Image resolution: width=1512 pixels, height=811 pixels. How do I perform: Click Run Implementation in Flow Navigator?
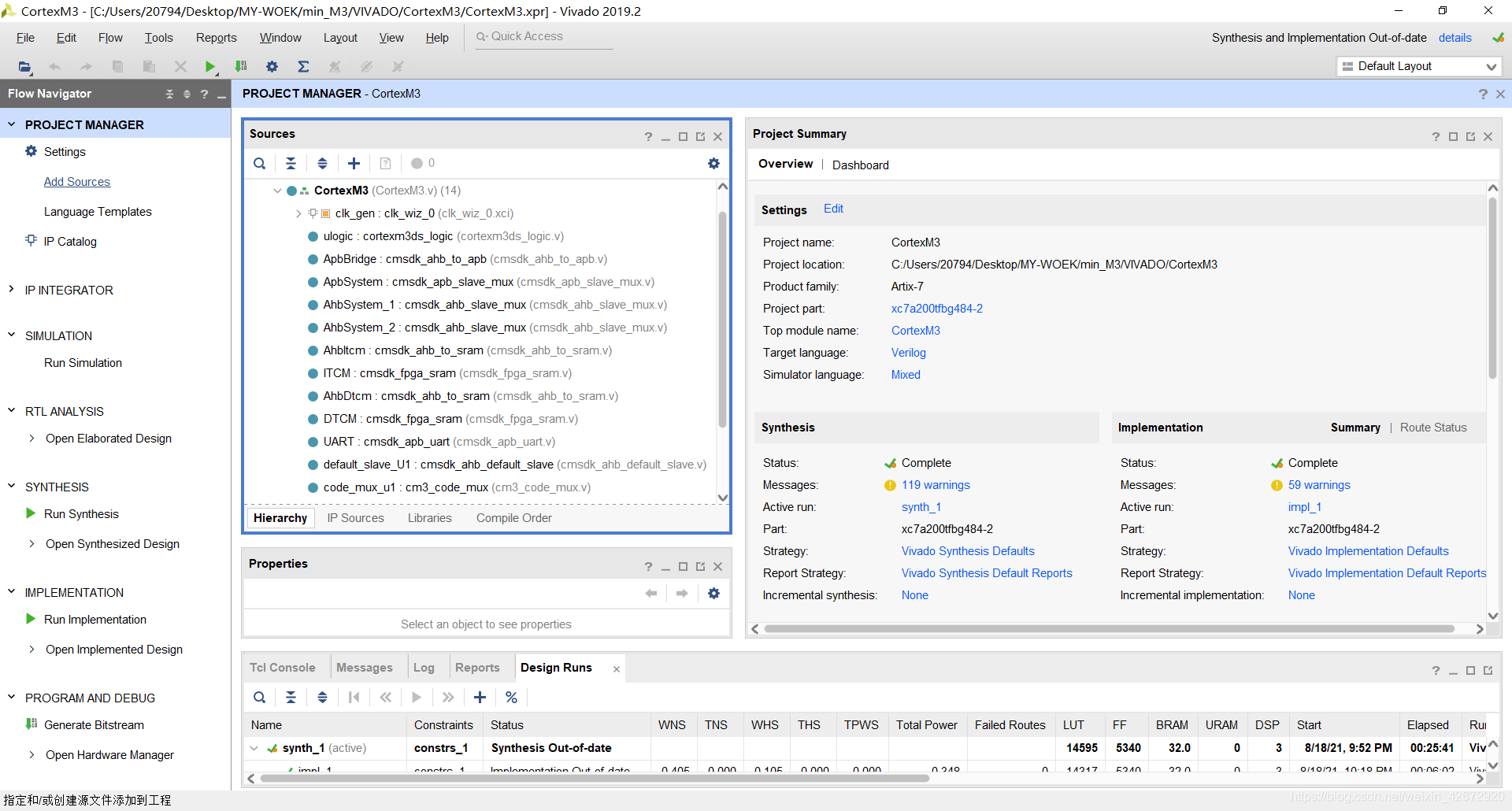pyautogui.click(x=95, y=620)
